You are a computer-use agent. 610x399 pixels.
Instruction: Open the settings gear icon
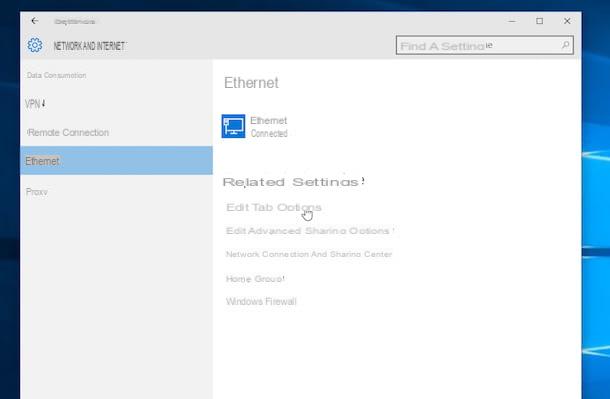(35, 45)
